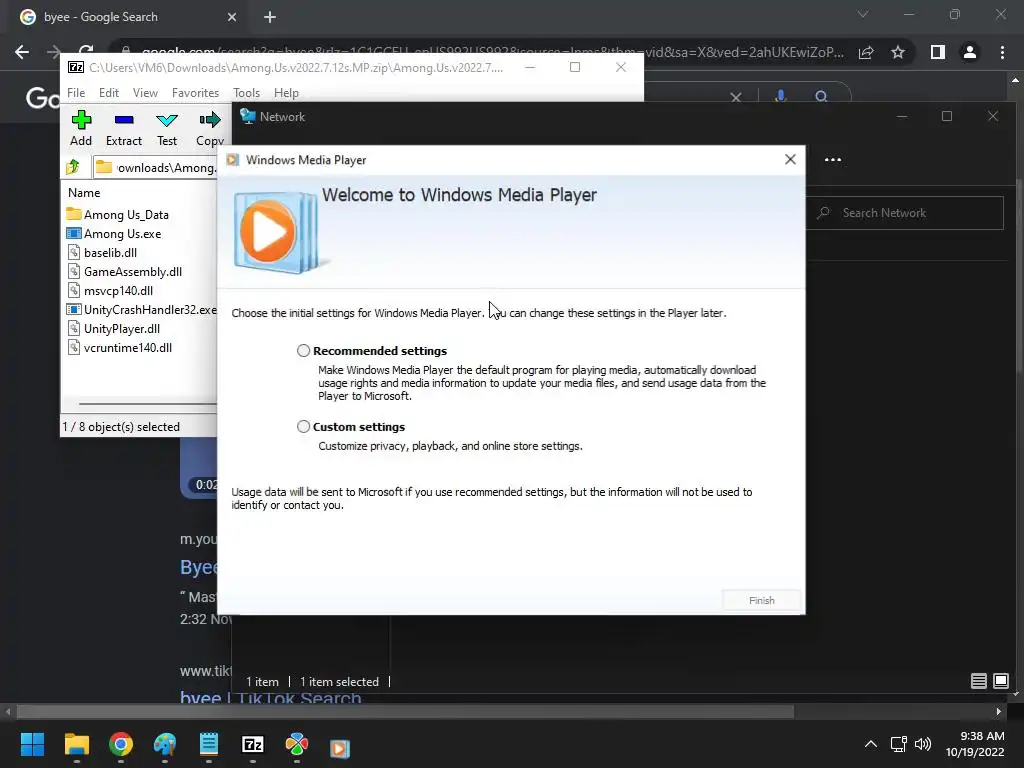Open the Paint app from the taskbar
The width and height of the screenshot is (1024, 768).
165,744
